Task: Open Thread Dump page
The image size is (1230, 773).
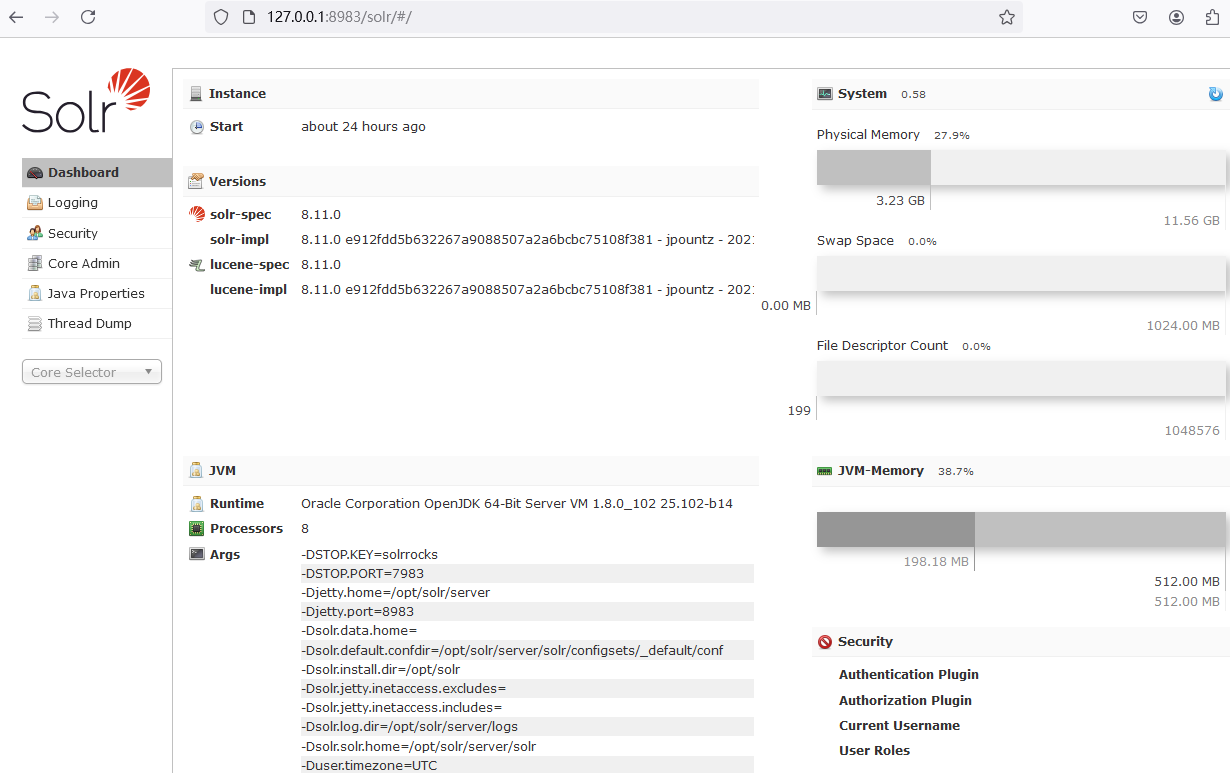Action: click(90, 324)
